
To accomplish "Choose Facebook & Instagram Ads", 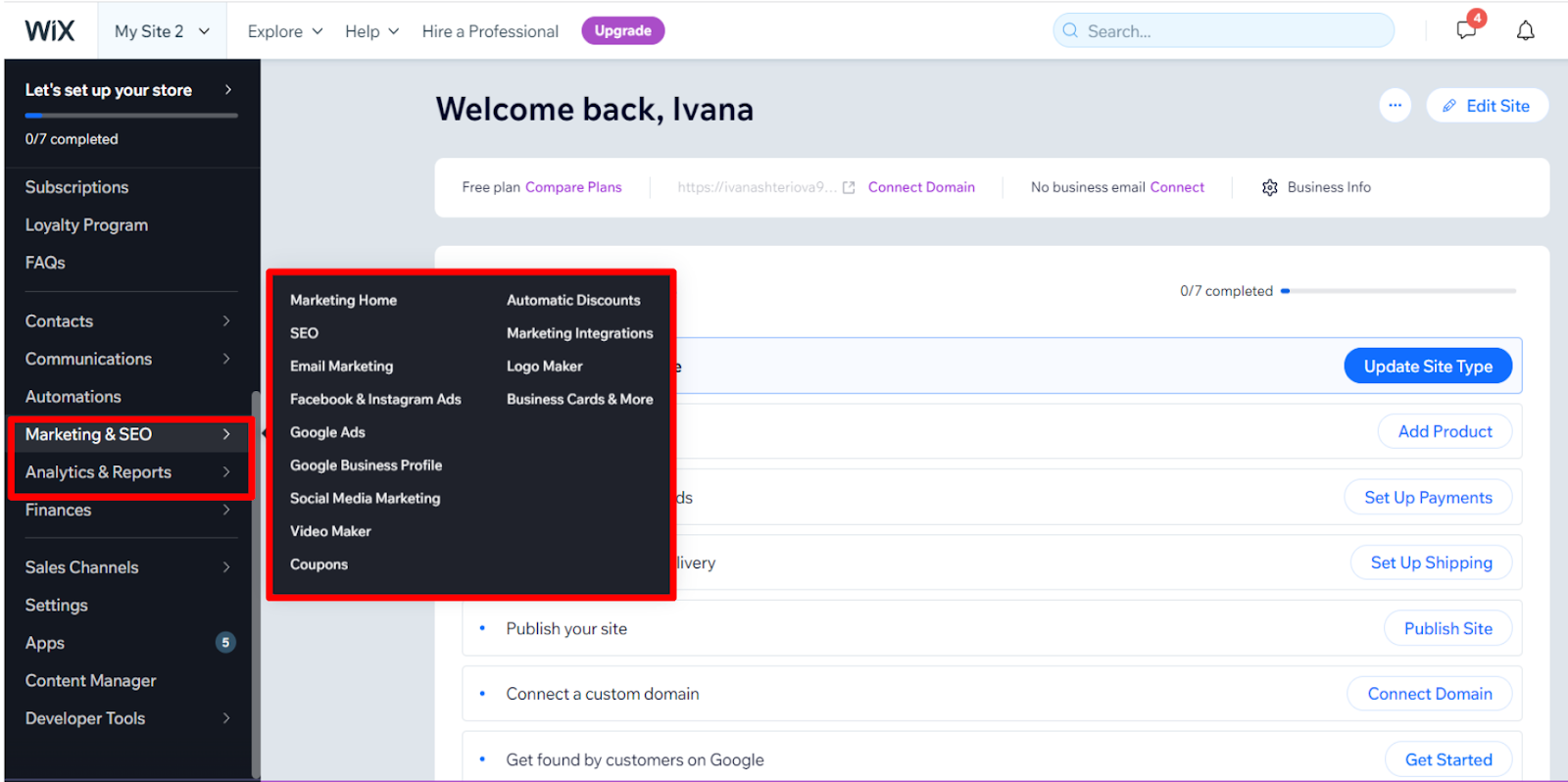I will (375, 399).
